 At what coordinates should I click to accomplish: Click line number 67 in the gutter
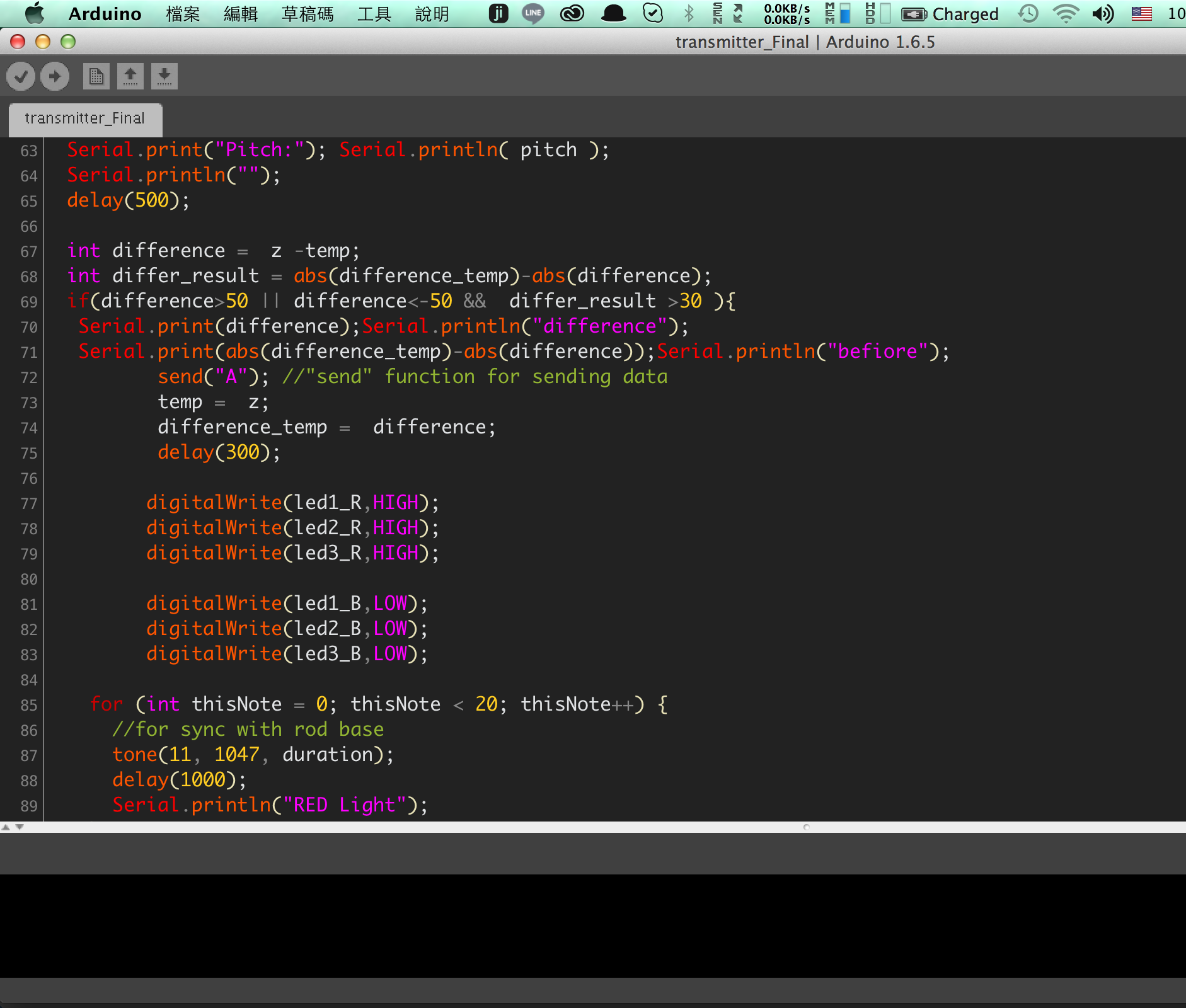click(x=29, y=251)
